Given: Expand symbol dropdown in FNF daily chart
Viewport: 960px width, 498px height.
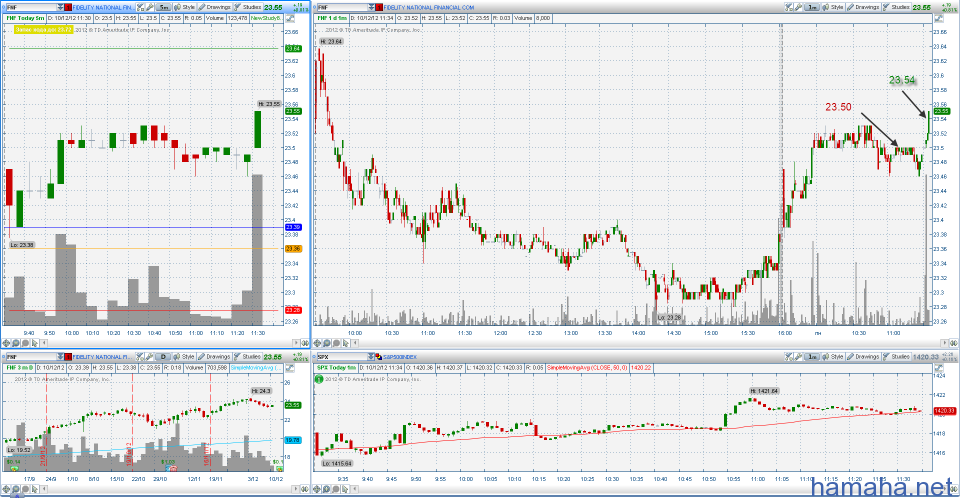Looking at the screenshot, I should pyautogui.click(x=60, y=357).
